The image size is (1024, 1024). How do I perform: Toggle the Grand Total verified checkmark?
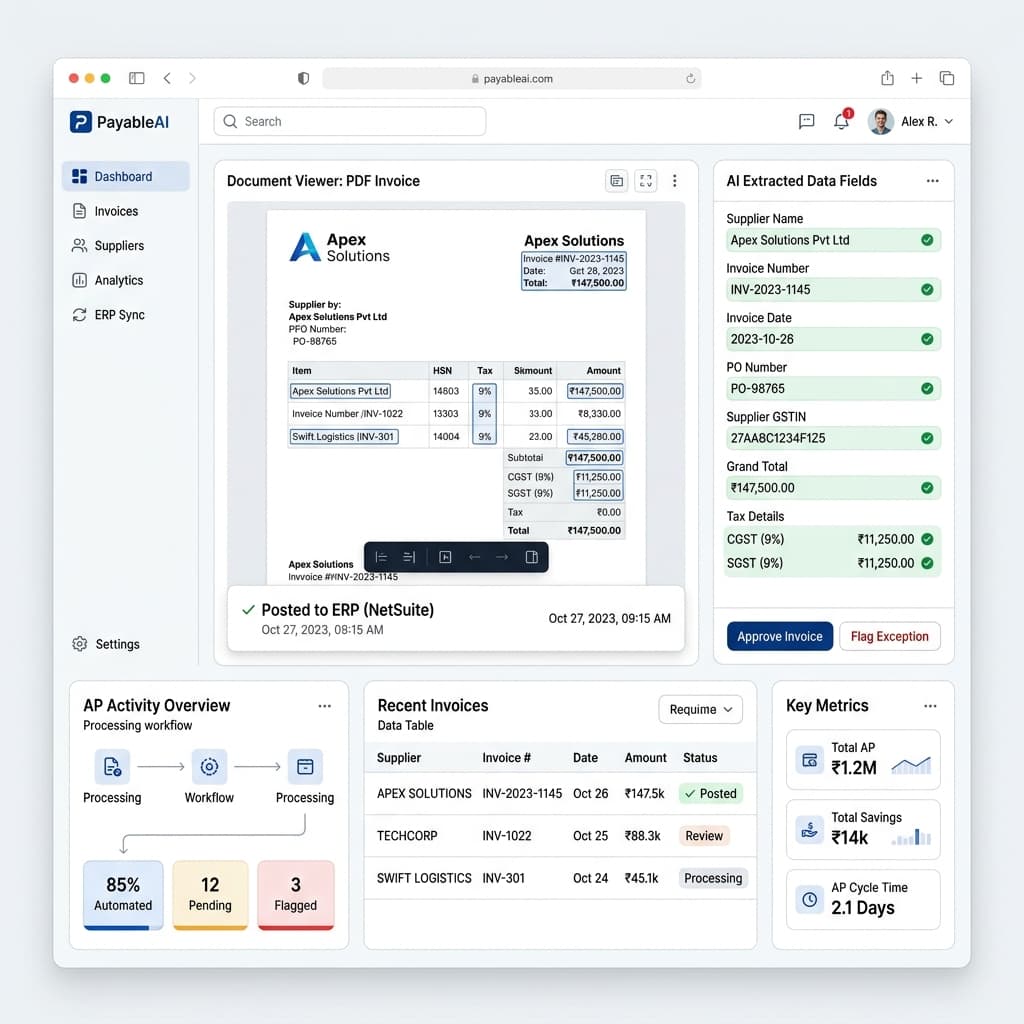(x=927, y=488)
